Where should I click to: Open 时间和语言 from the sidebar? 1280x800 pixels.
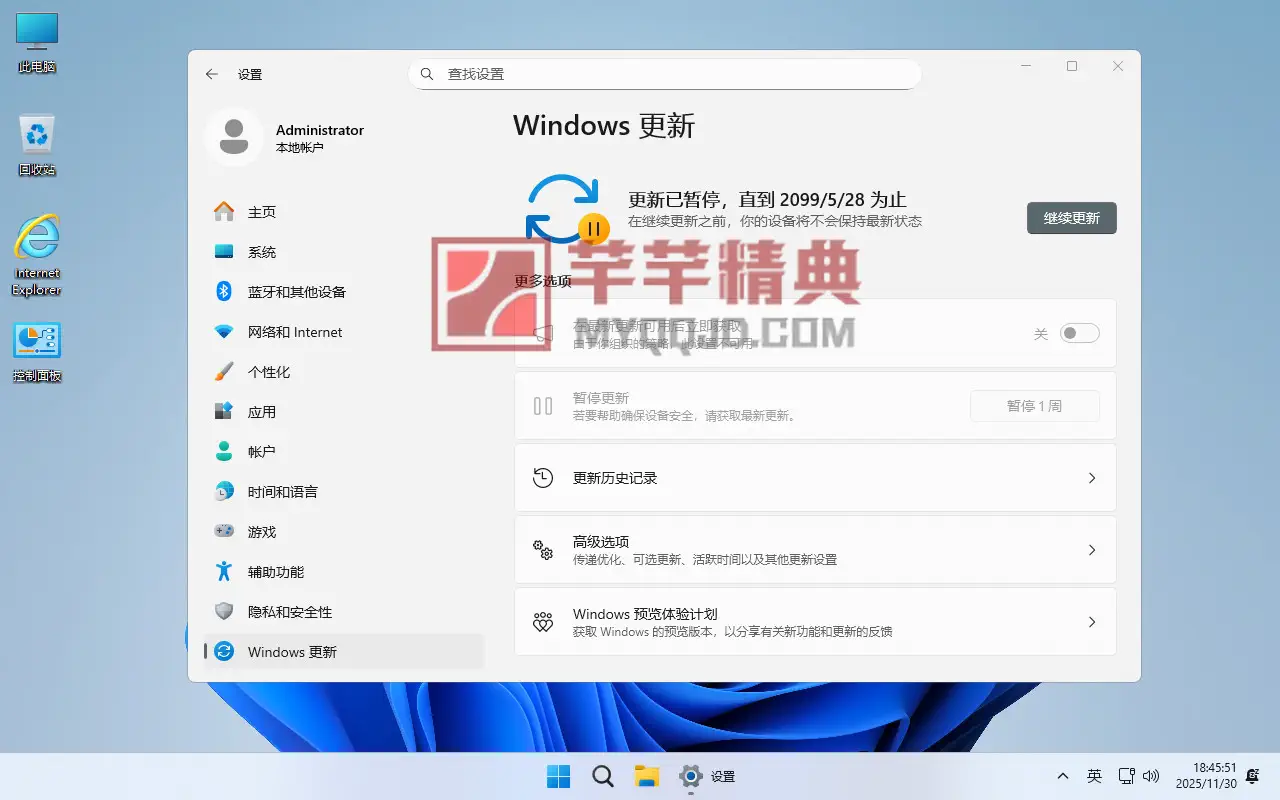coord(282,492)
